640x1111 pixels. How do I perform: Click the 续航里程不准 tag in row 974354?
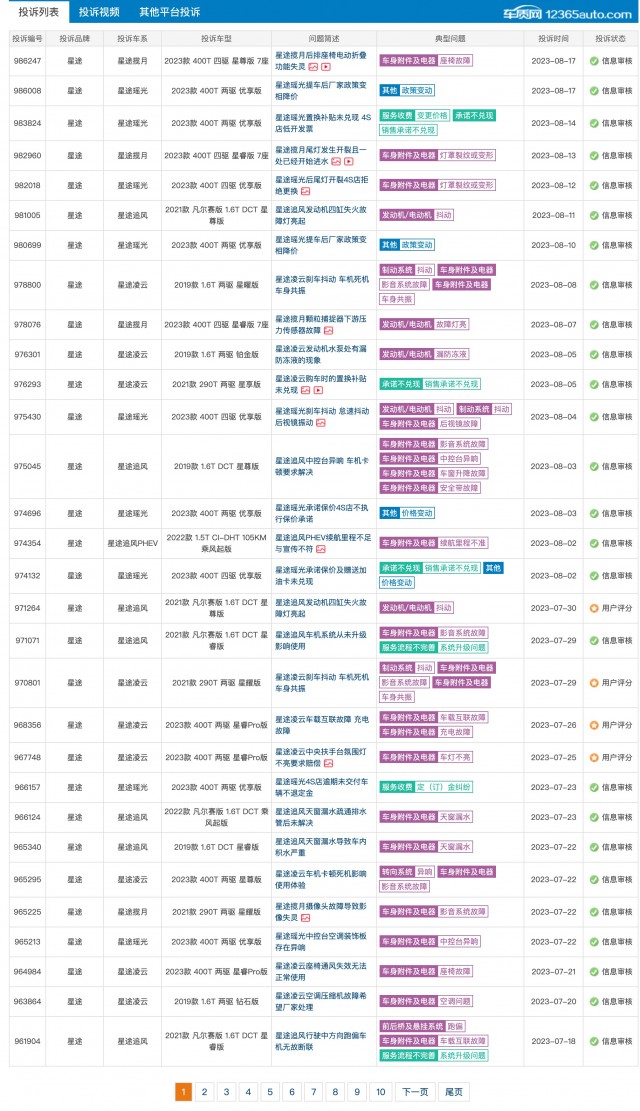click(463, 543)
